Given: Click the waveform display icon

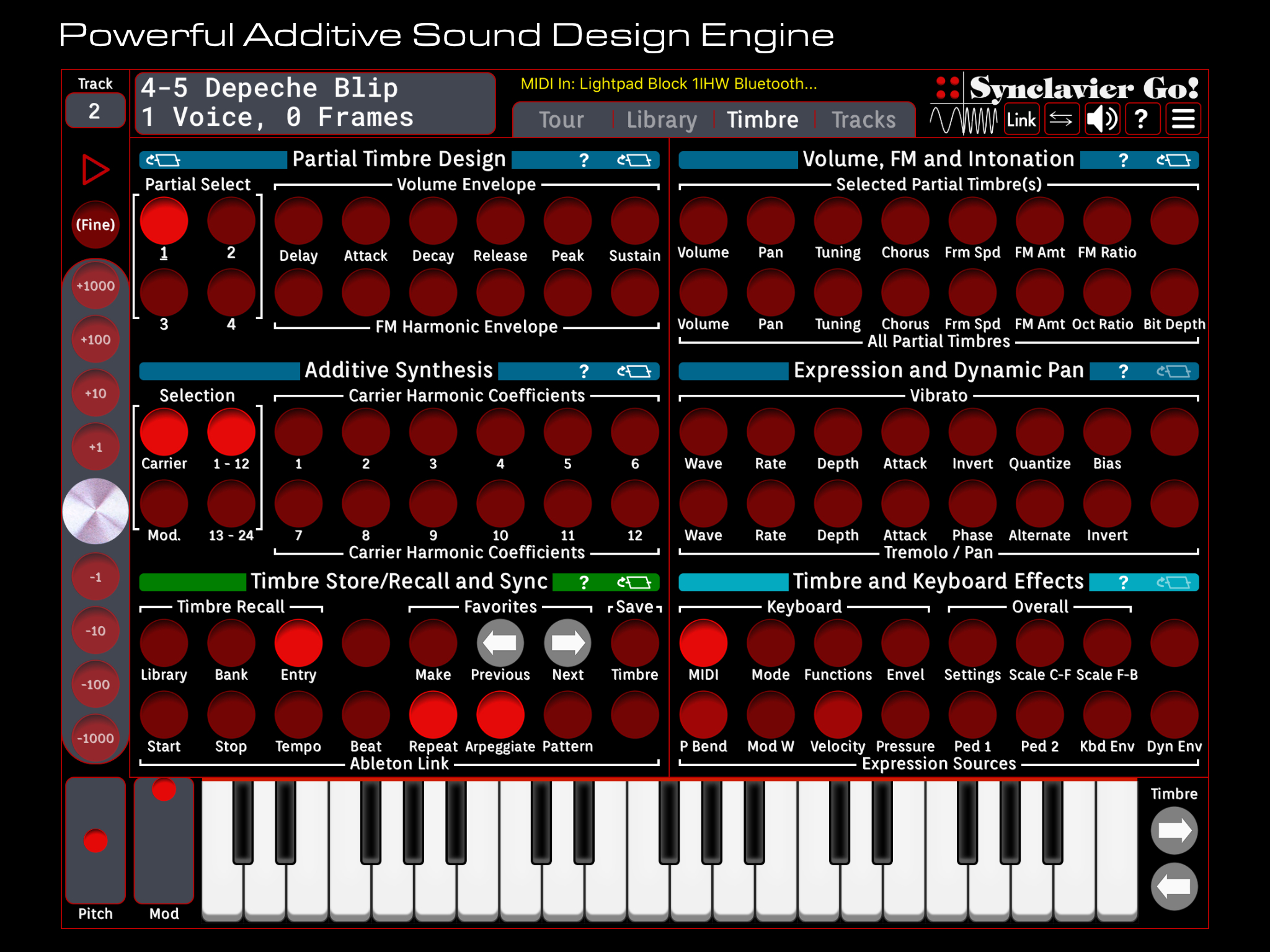Looking at the screenshot, I should coord(963,119).
